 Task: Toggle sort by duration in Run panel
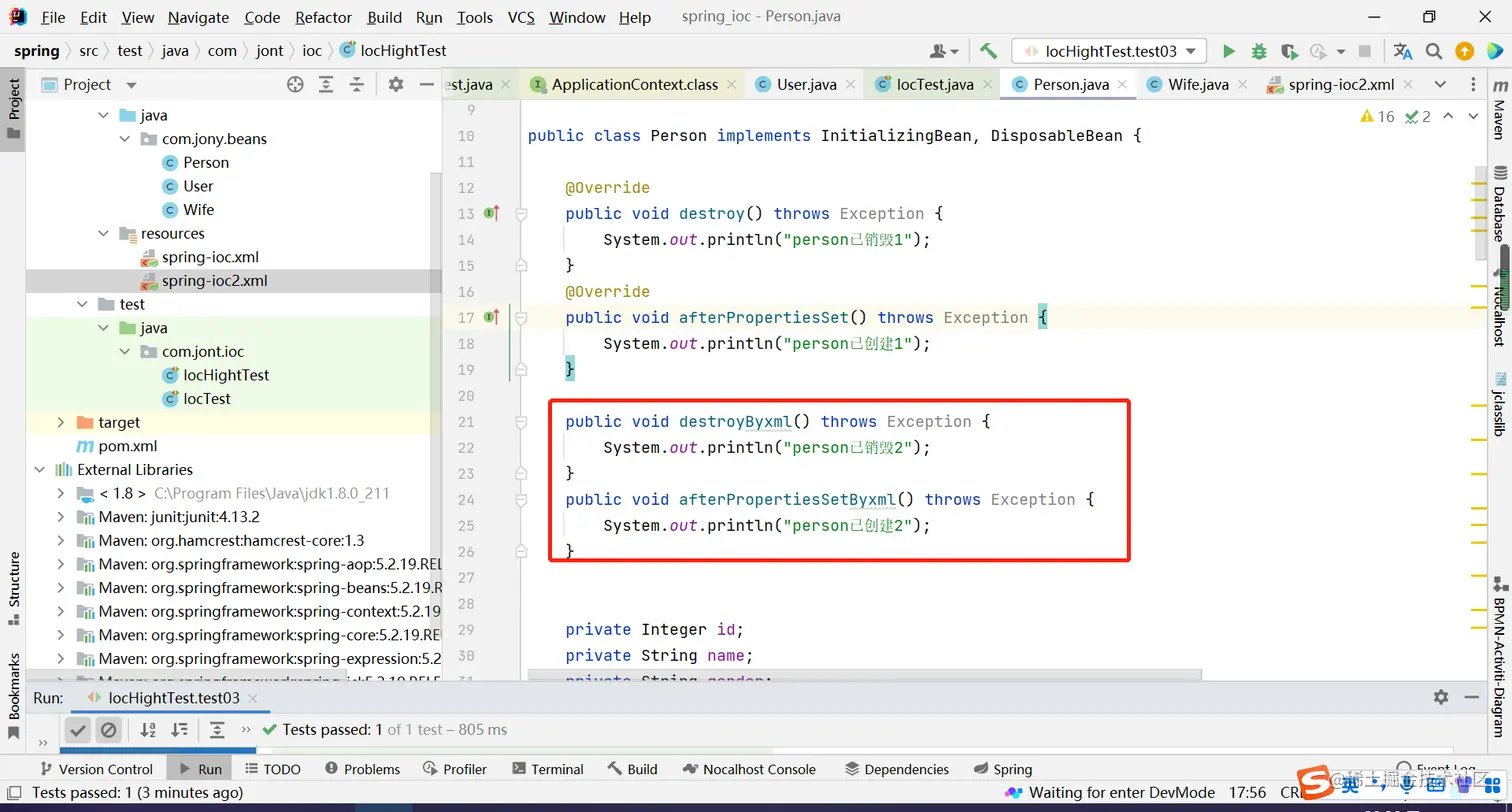[177, 730]
